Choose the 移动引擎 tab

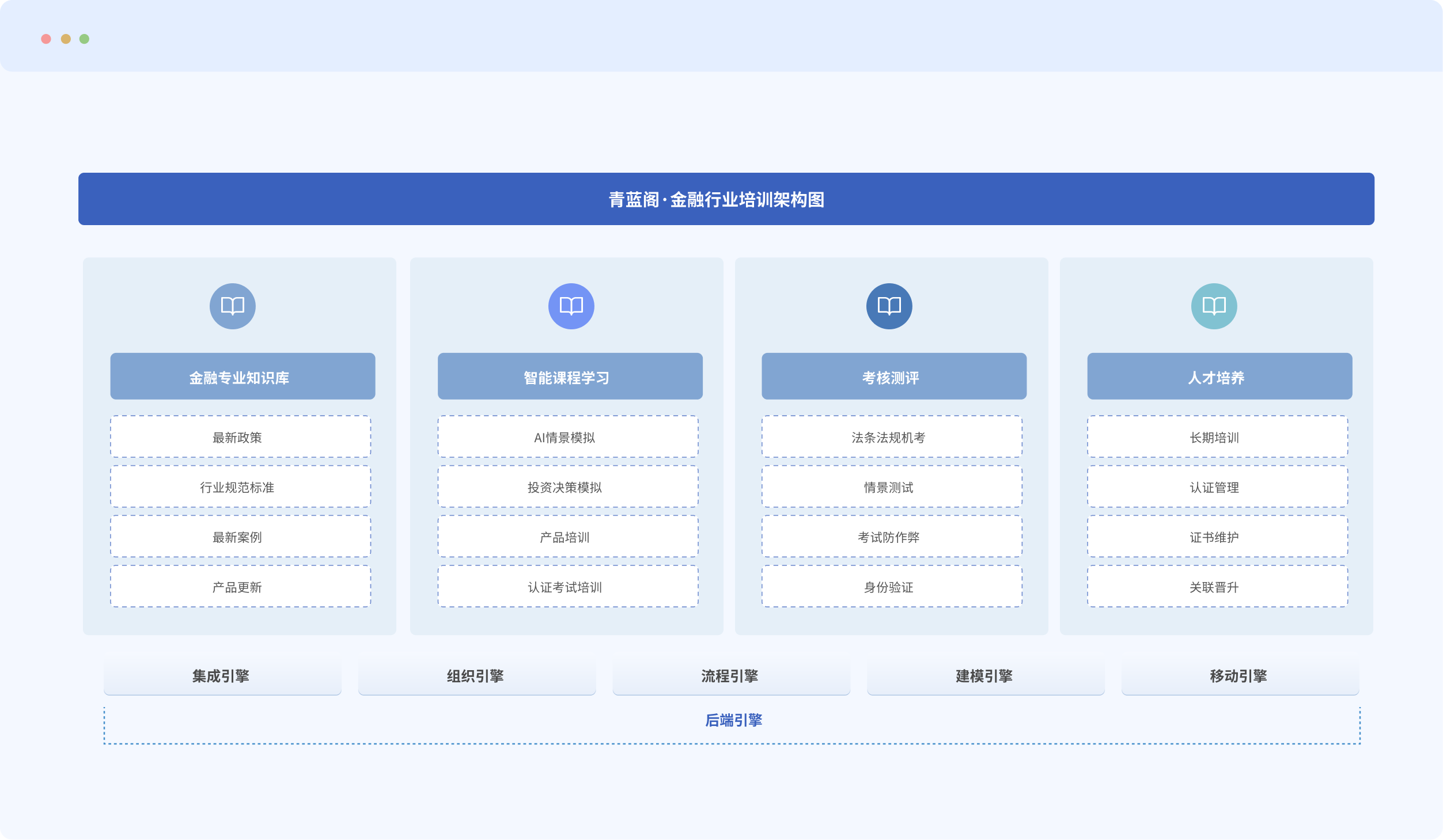pos(1239,676)
